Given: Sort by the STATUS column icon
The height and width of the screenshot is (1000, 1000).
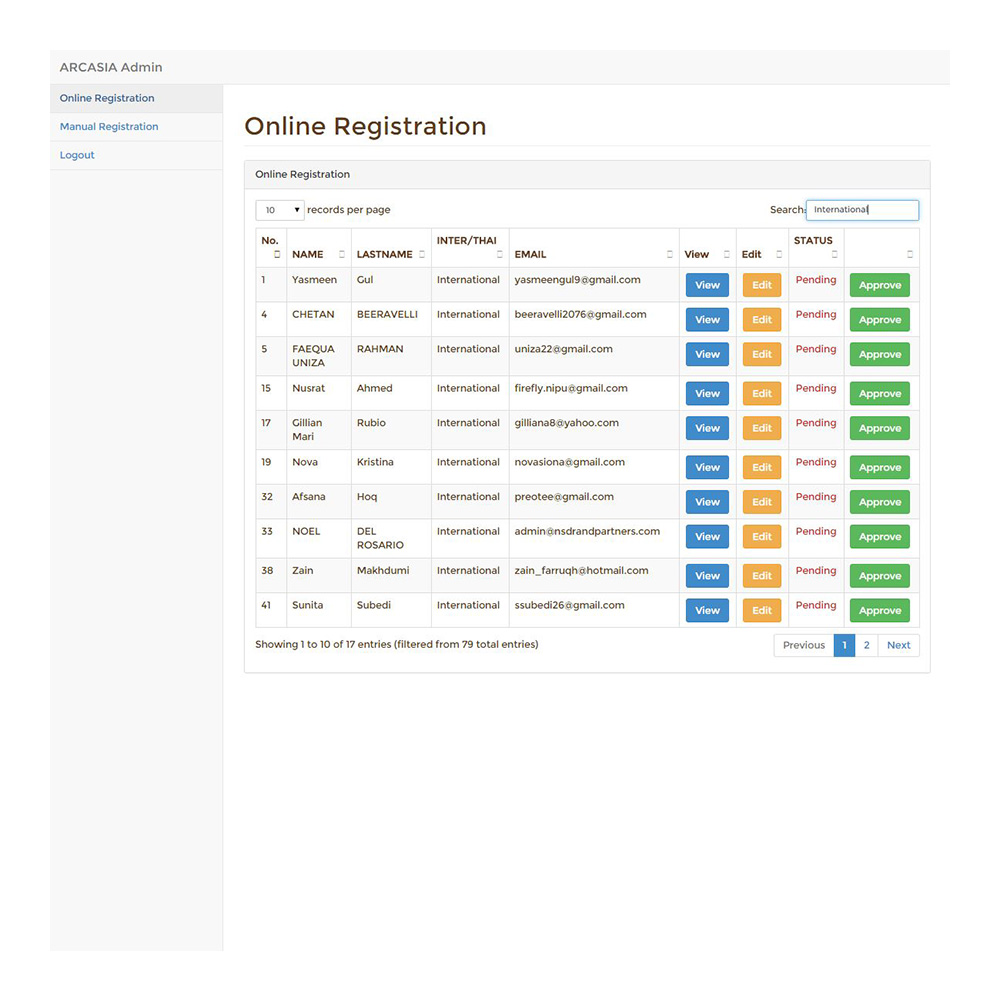Looking at the screenshot, I should tap(834, 254).
